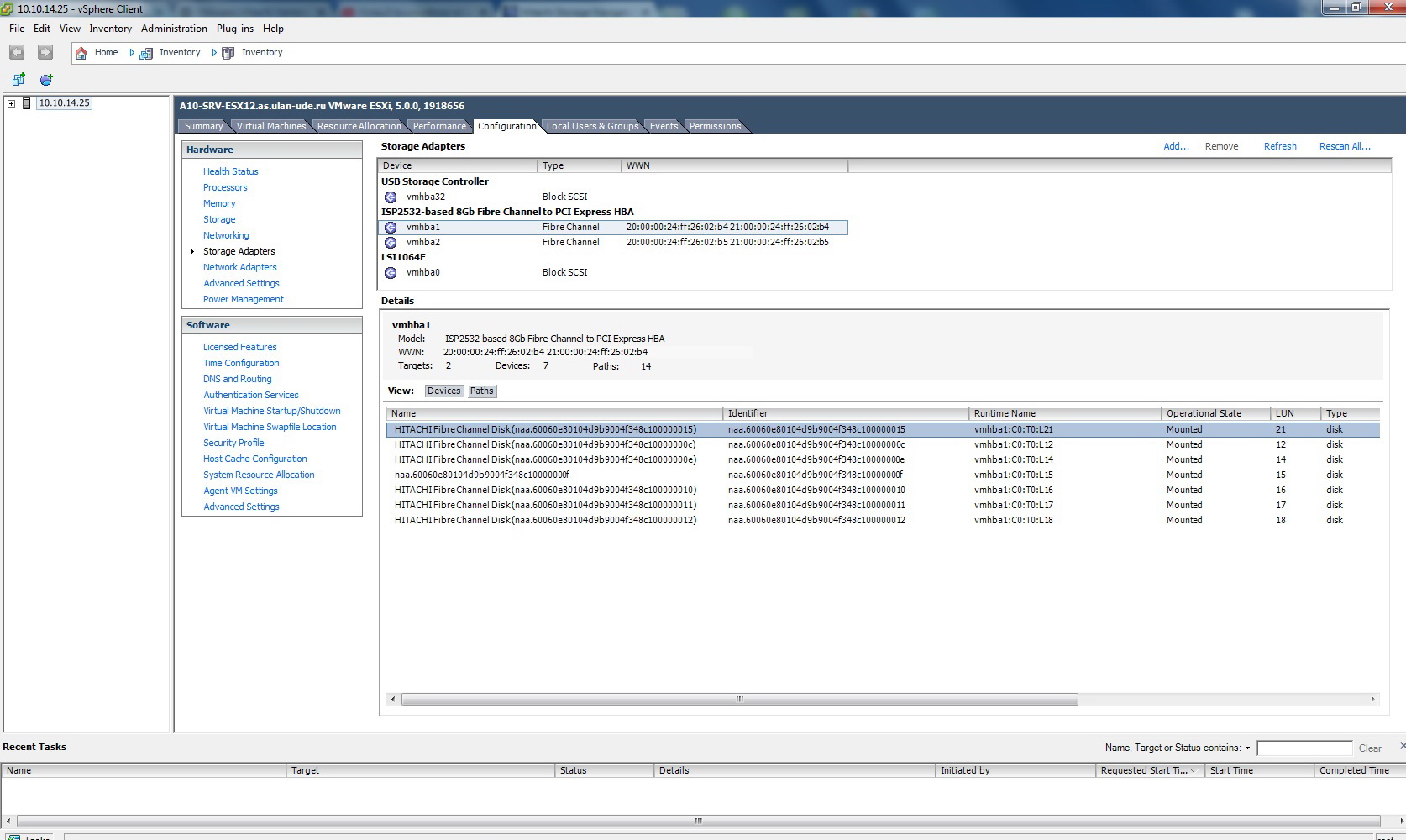Select the vmhba2 Fibre Channel adapter row
The image size is (1406, 840).
pyautogui.click(x=613, y=243)
